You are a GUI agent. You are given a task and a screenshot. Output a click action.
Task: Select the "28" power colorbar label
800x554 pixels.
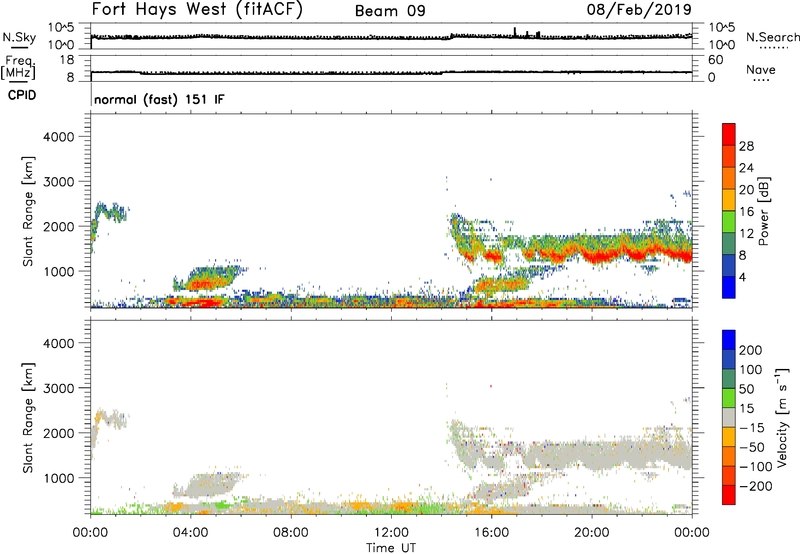pos(746,146)
